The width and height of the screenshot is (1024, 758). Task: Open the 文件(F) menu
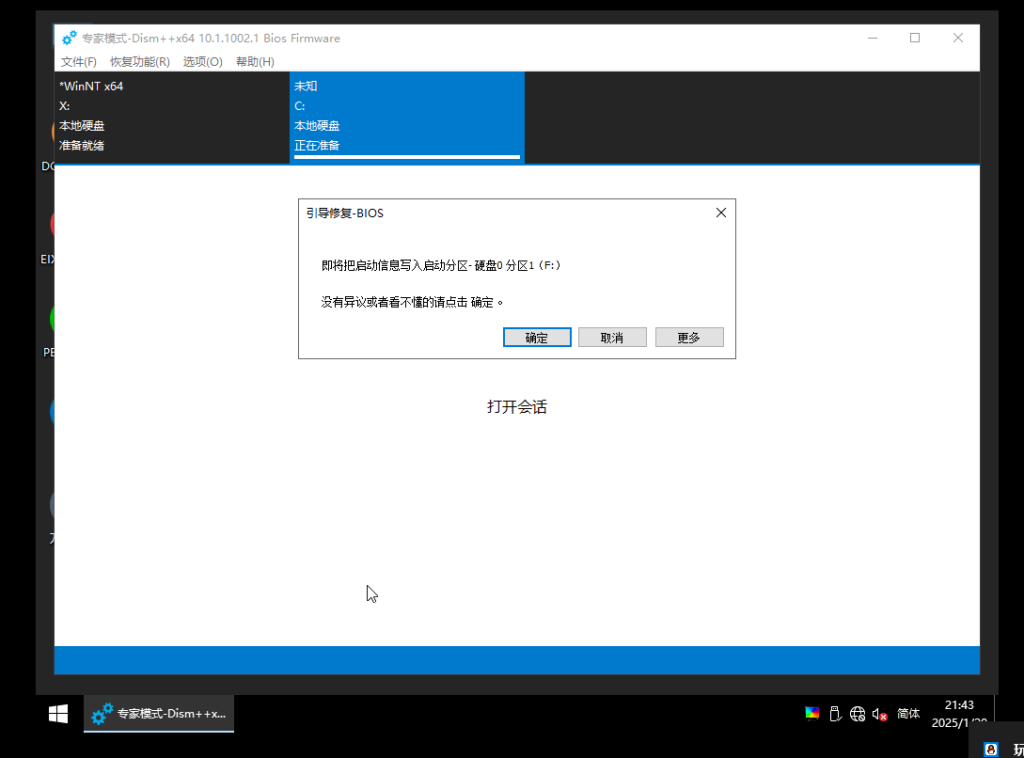[x=79, y=62]
